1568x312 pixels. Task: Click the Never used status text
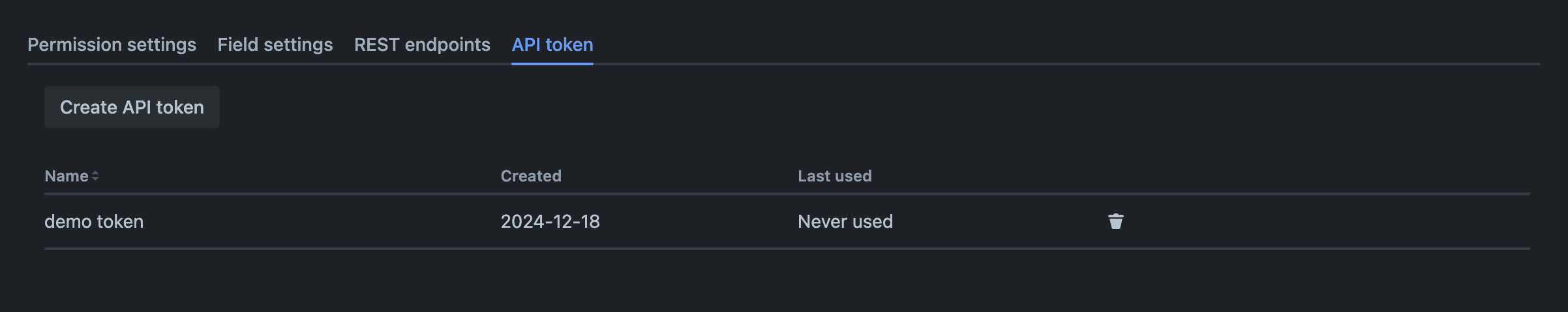tap(845, 222)
